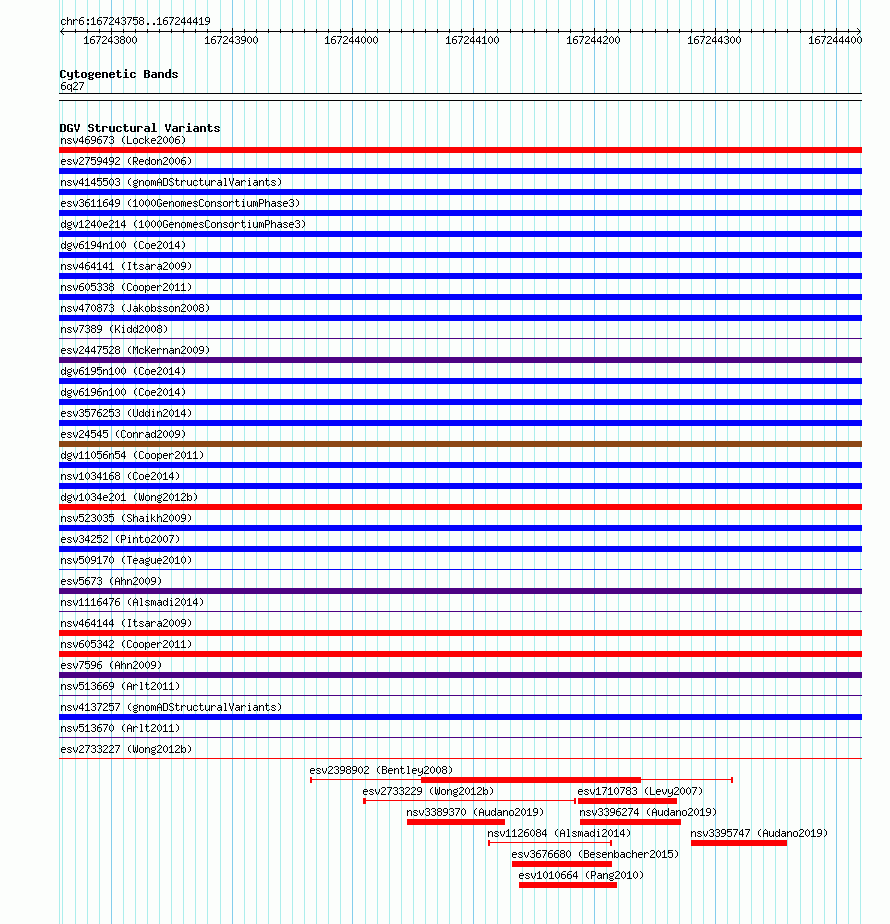The image size is (890, 924).
Task: Open nsv1116476 (Alsmadi2014) variant
Action: coord(132,602)
